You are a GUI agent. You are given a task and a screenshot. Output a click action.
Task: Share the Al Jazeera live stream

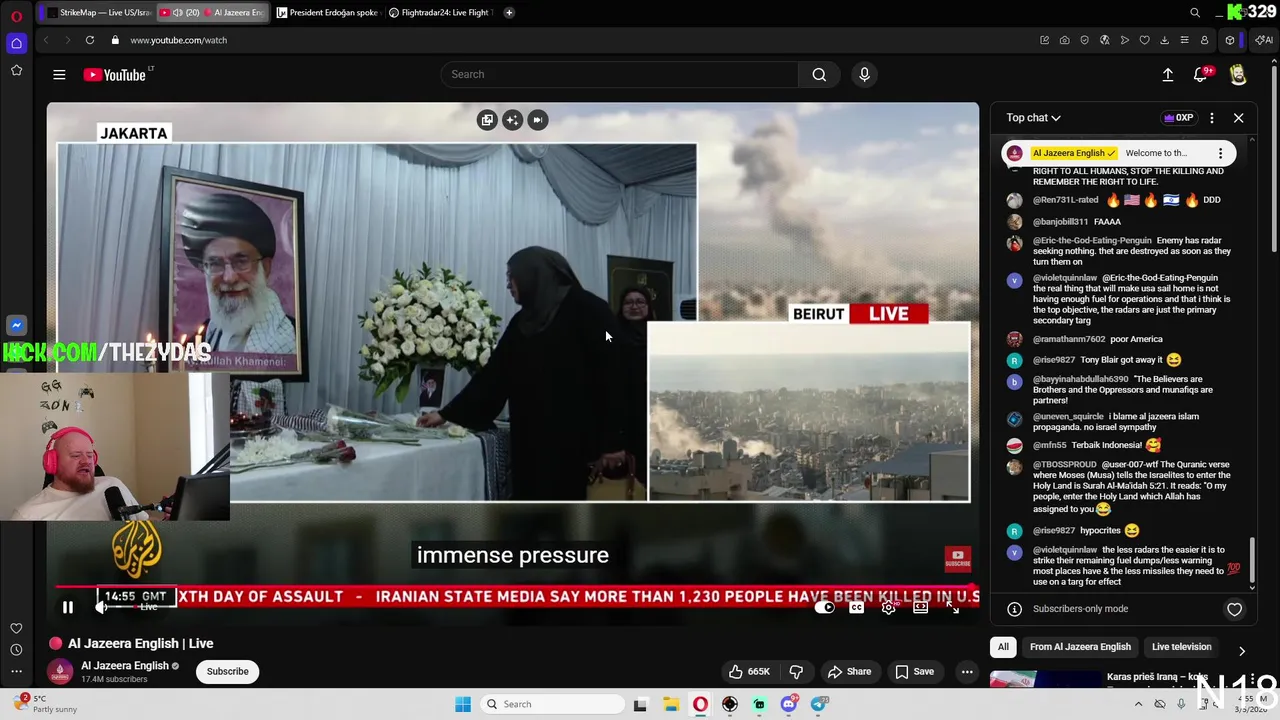[x=849, y=671]
